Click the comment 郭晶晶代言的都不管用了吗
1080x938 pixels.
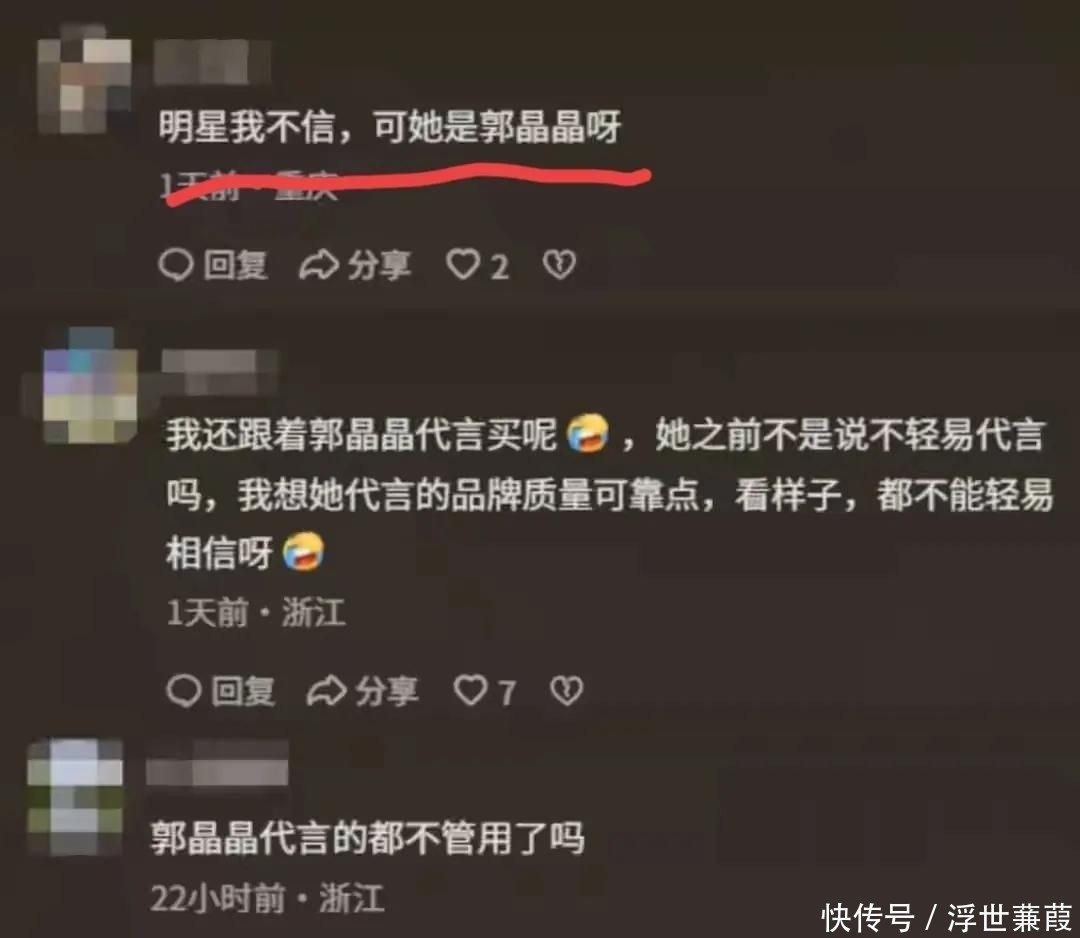tap(368, 837)
